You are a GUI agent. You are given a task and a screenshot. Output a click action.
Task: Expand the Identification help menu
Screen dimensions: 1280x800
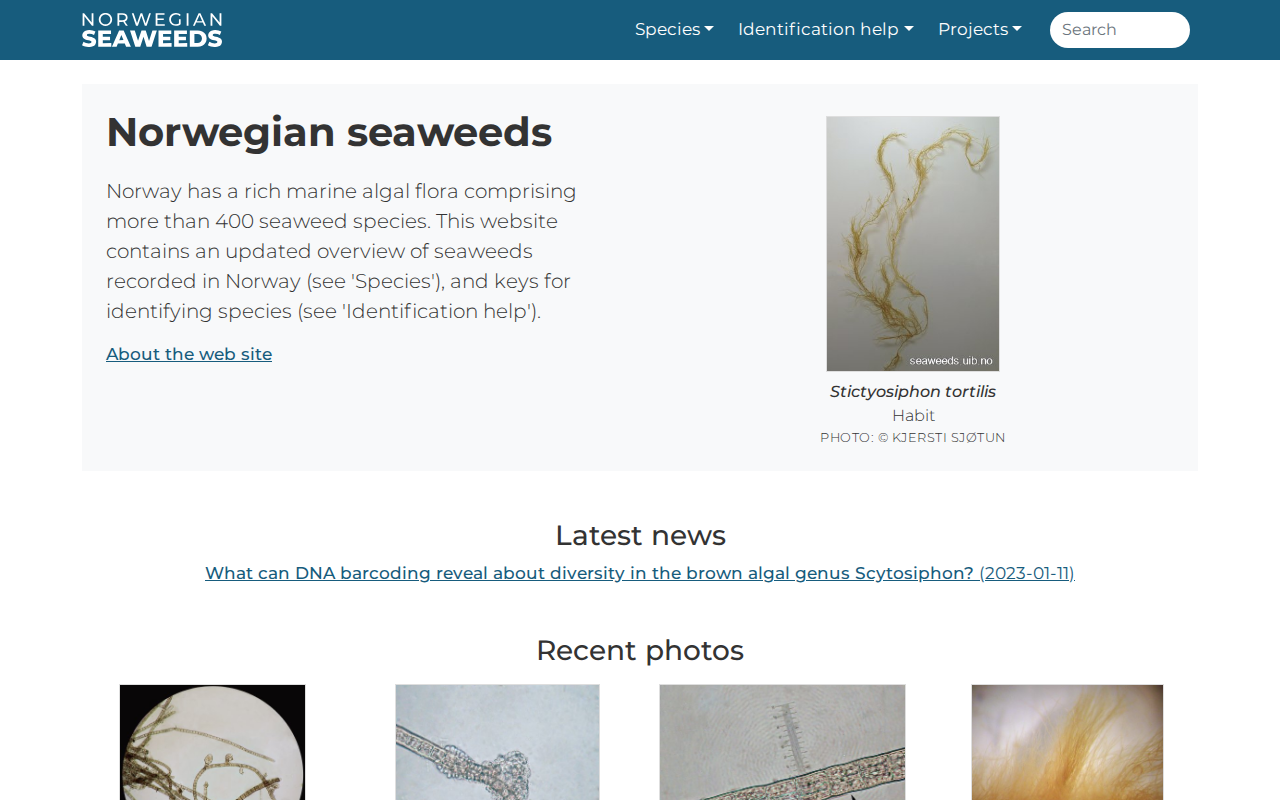coord(825,29)
